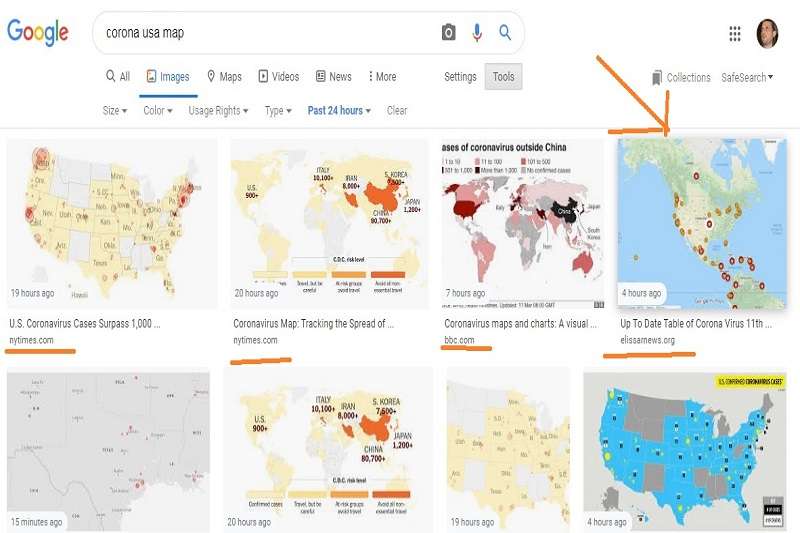Click the blue magnifier search icon
The width and height of the screenshot is (800, 533).
pos(505,33)
